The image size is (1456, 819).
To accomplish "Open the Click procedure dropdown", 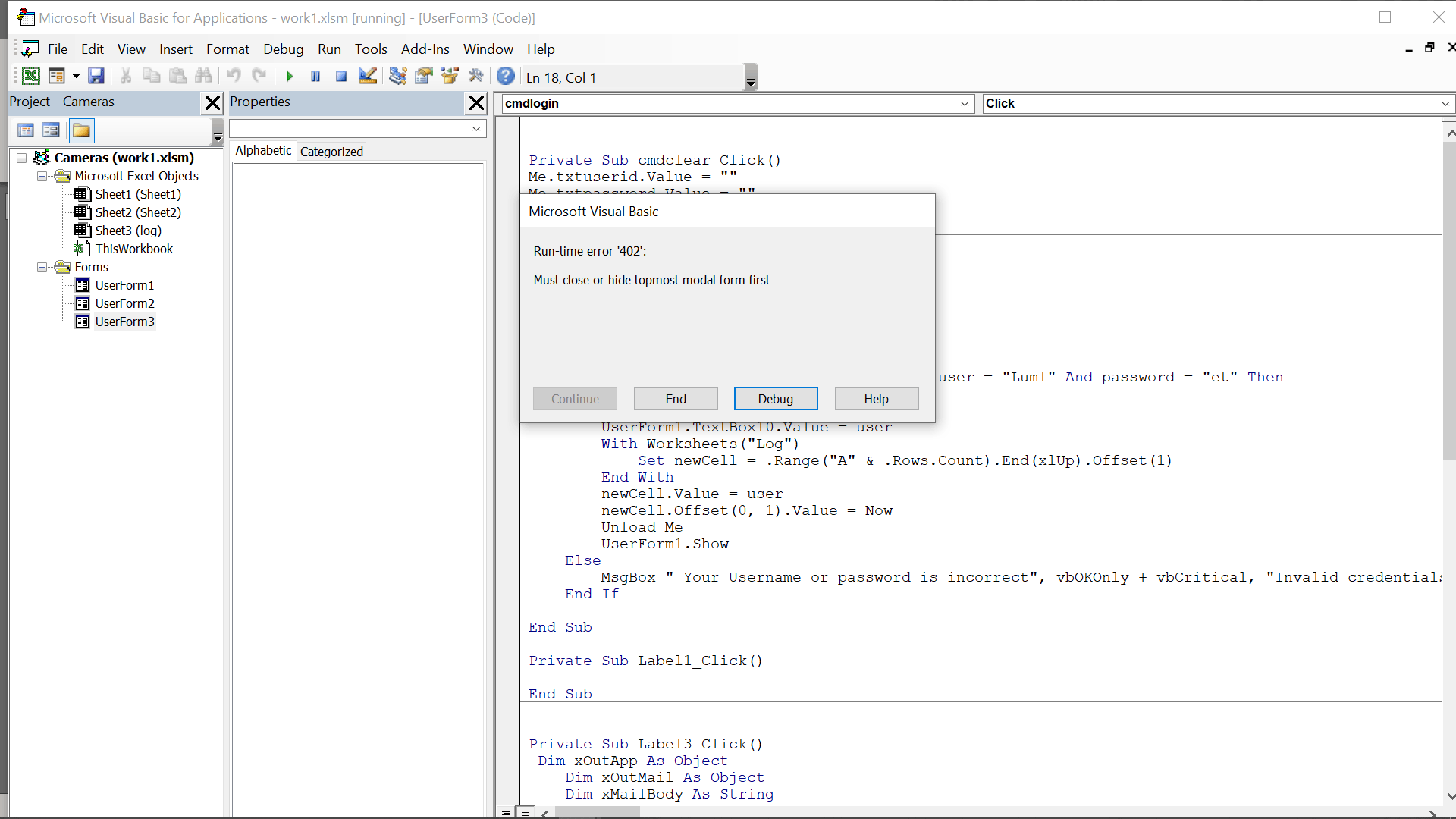I will coord(1445,103).
